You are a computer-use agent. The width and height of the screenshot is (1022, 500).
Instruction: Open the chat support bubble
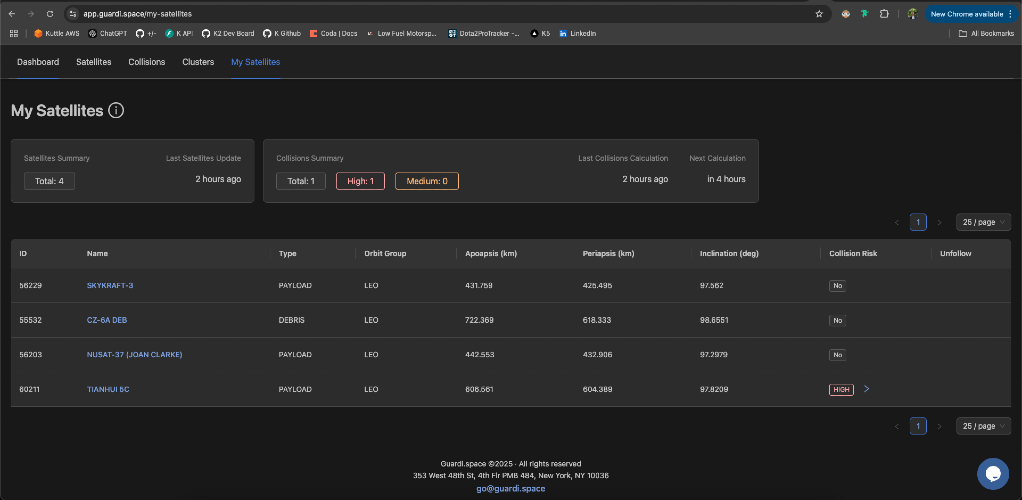pyautogui.click(x=993, y=474)
